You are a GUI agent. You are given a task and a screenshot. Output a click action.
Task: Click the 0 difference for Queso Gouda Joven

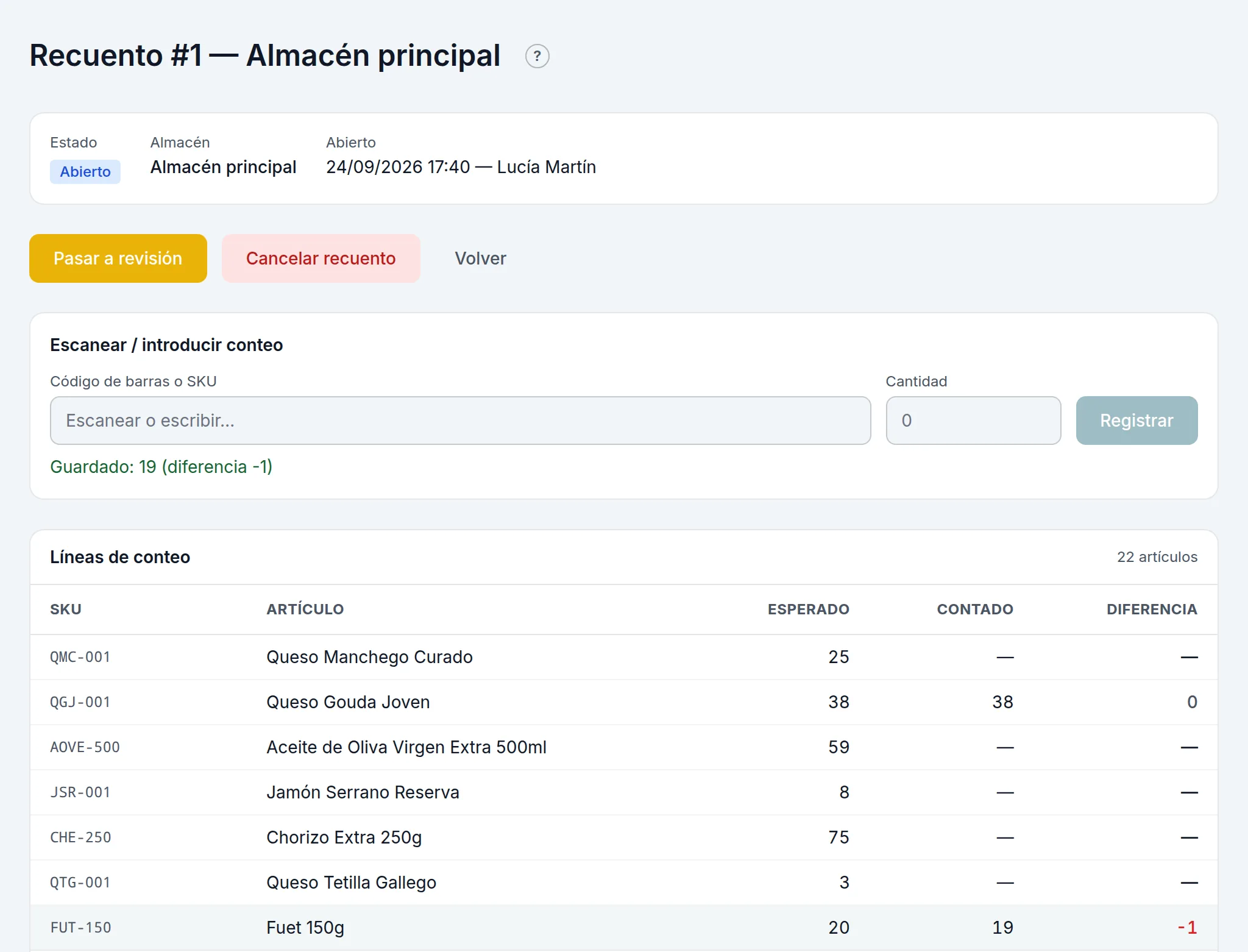[1192, 702]
